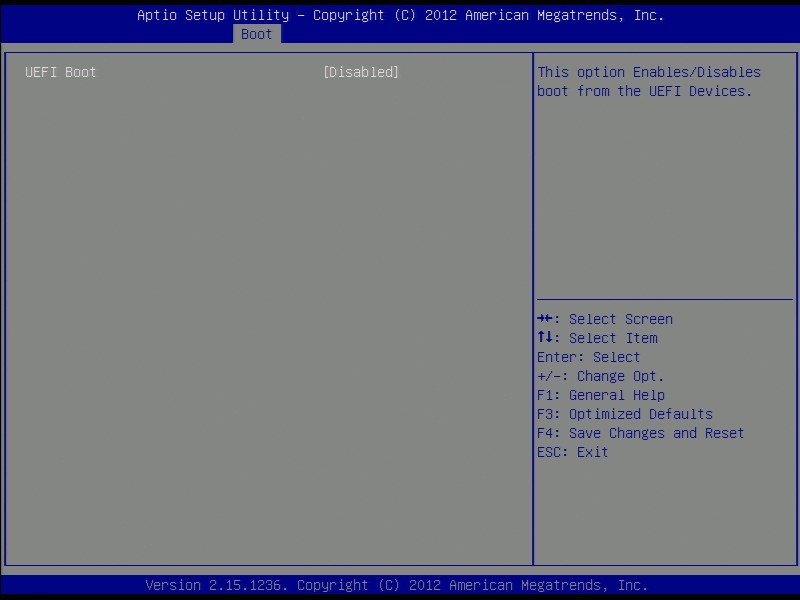Open the UEFI Boot [Disabled] value
The image size is (800, 600).
[361, 72]
